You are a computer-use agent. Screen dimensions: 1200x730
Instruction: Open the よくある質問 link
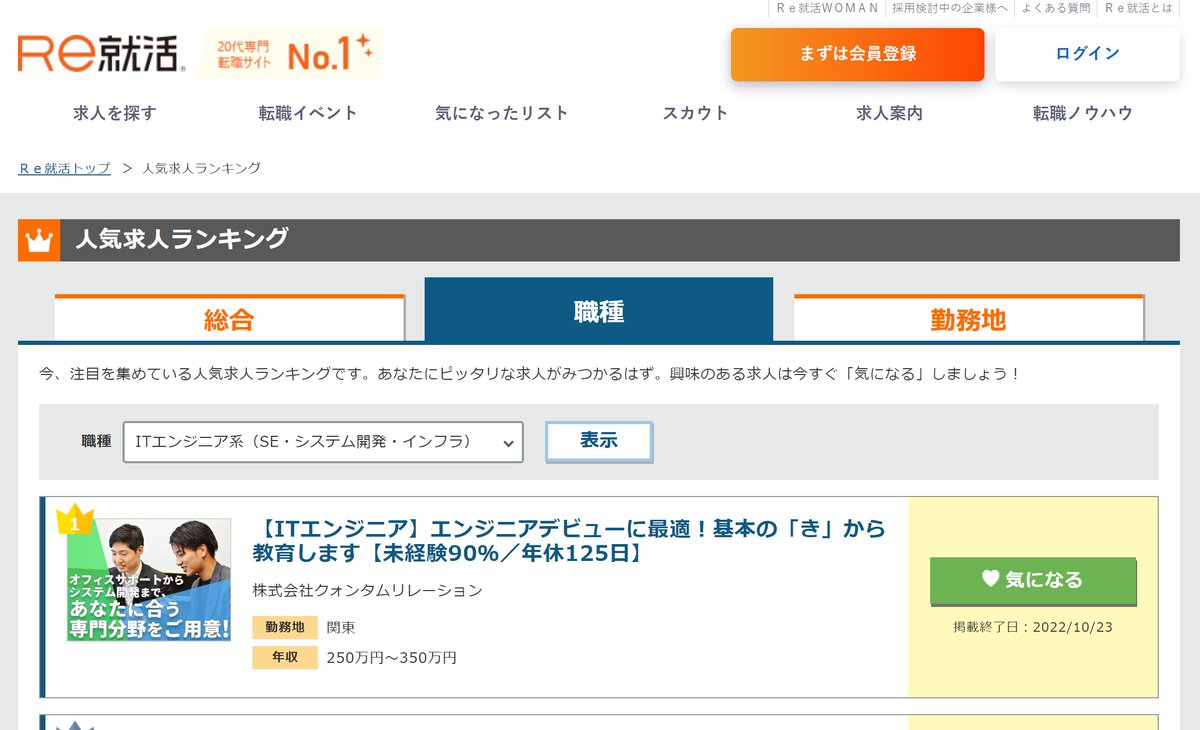[1056, 8]
